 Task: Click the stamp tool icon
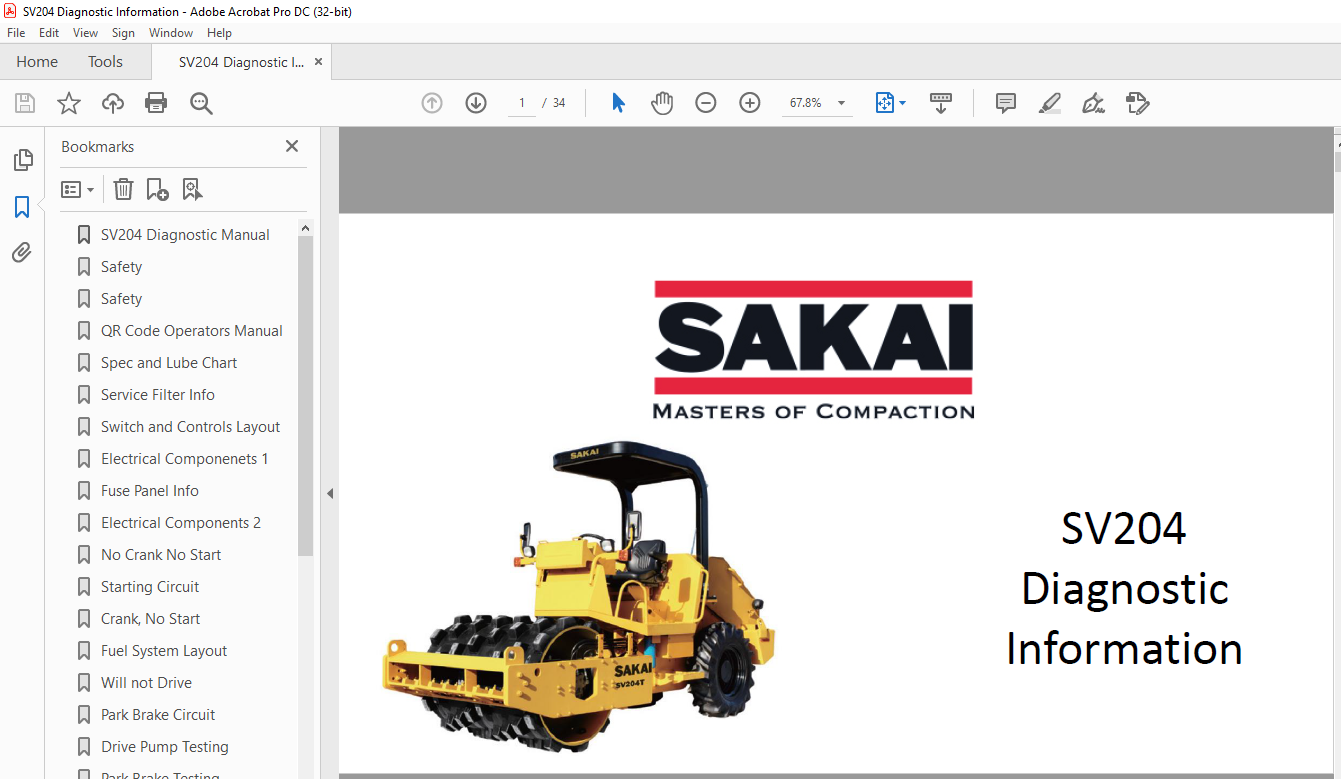pyautogui.click(x=1137, y=103)
